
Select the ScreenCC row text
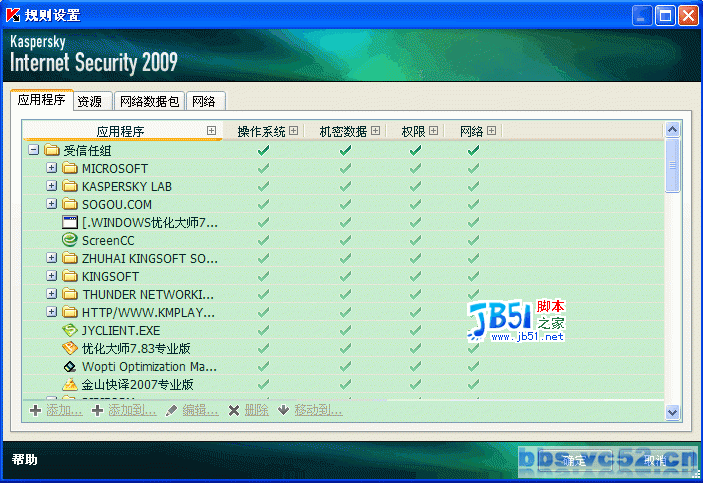point(108,240)
